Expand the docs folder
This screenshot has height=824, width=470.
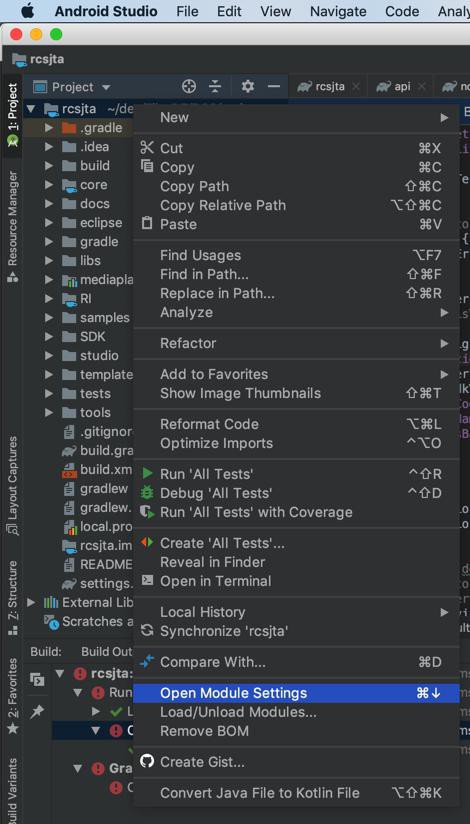coord(49,203)
